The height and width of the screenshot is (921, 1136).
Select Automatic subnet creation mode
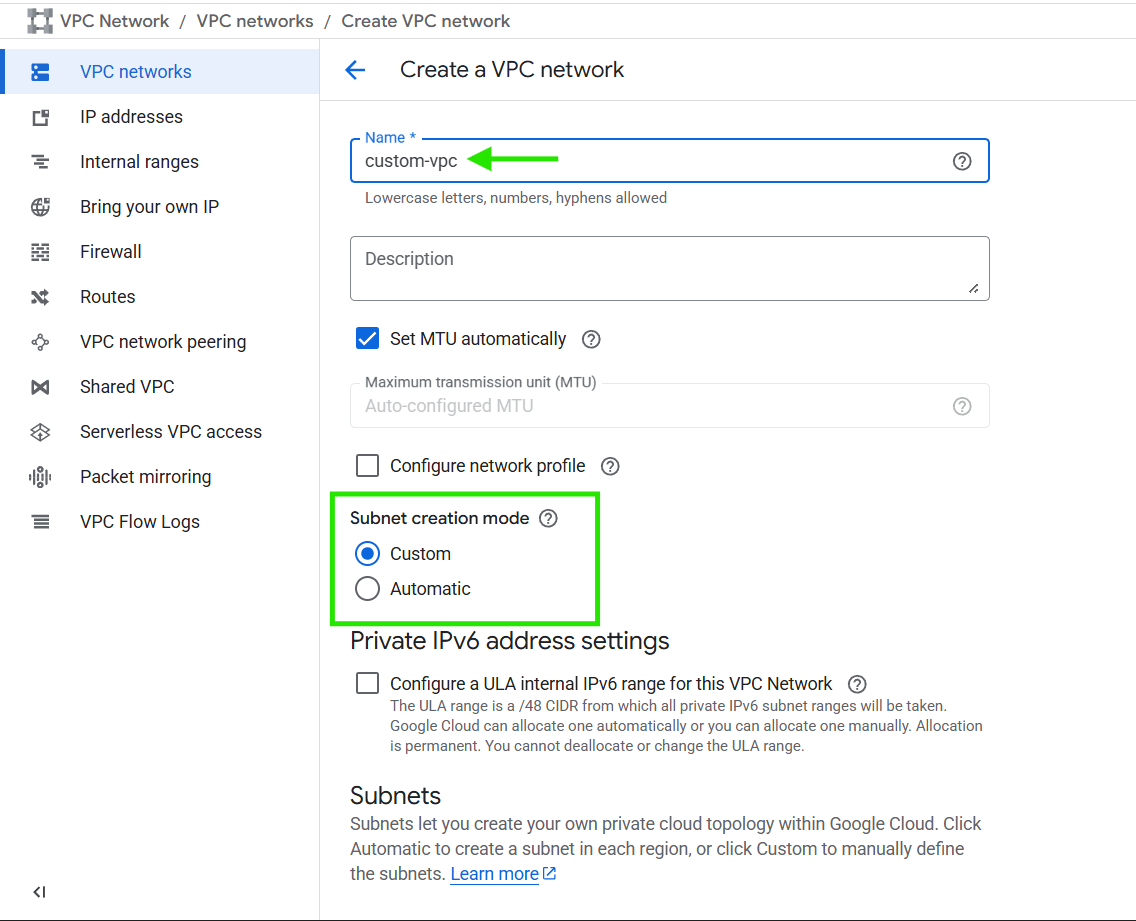click(x=368, y=589)
